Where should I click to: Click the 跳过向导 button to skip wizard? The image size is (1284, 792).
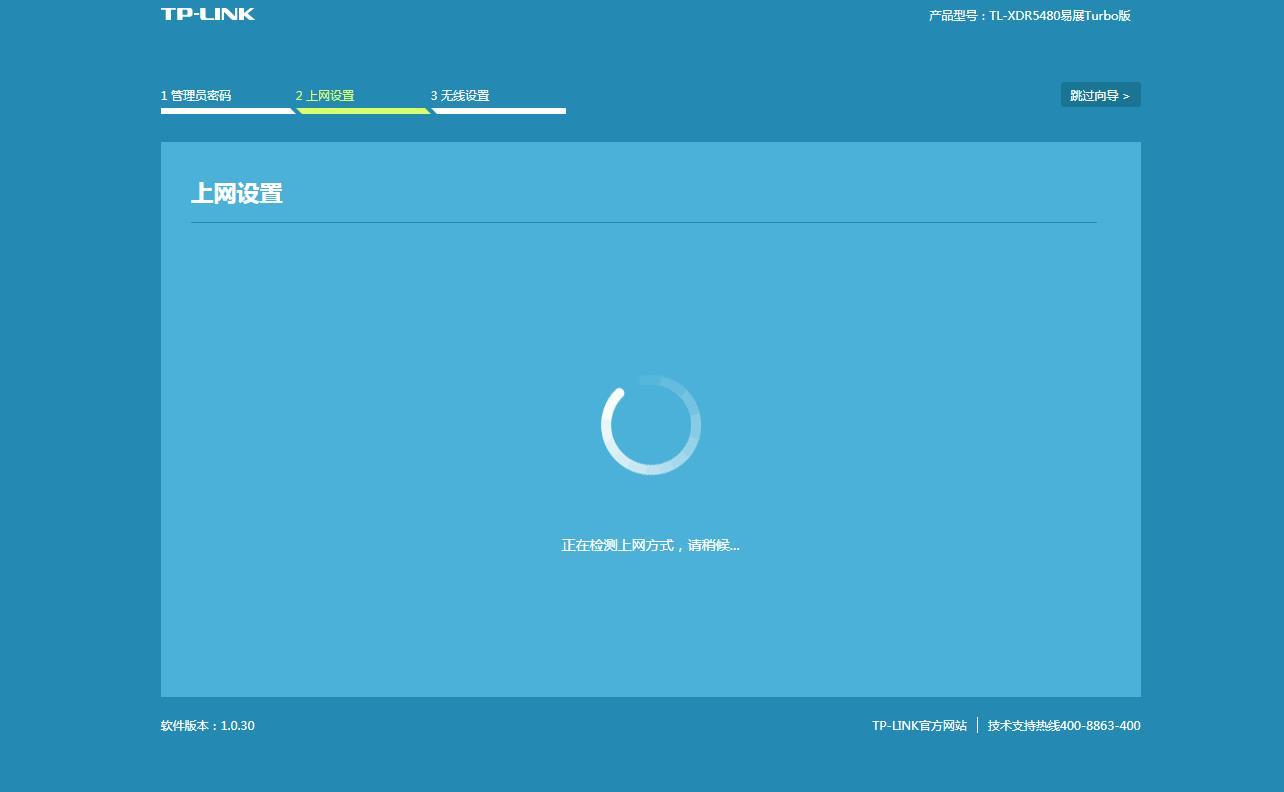[x=1100, y=94]
